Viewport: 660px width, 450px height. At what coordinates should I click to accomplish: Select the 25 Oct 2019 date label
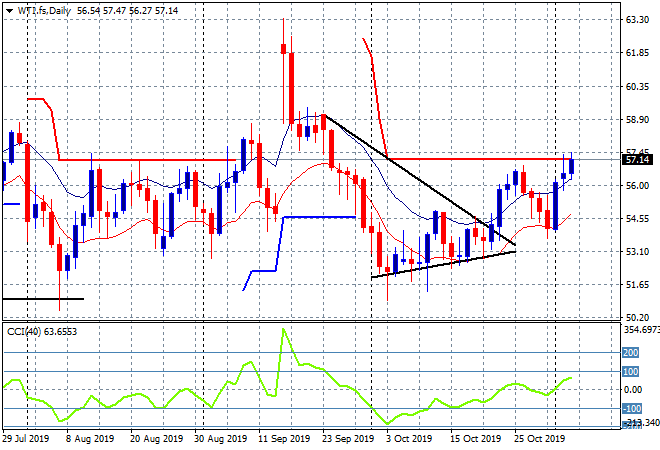coord(539,439)
